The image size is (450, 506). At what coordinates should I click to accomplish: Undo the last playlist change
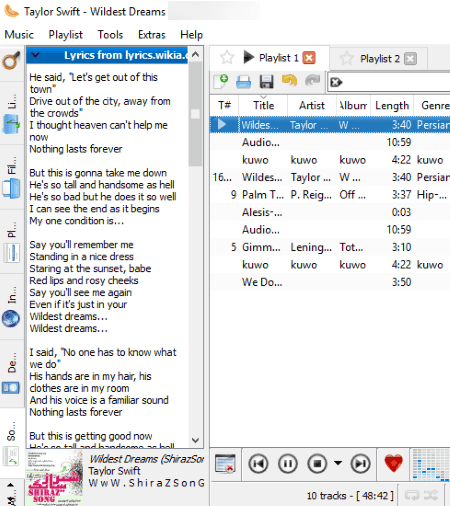pyautogui.click(x=289, y=81)
